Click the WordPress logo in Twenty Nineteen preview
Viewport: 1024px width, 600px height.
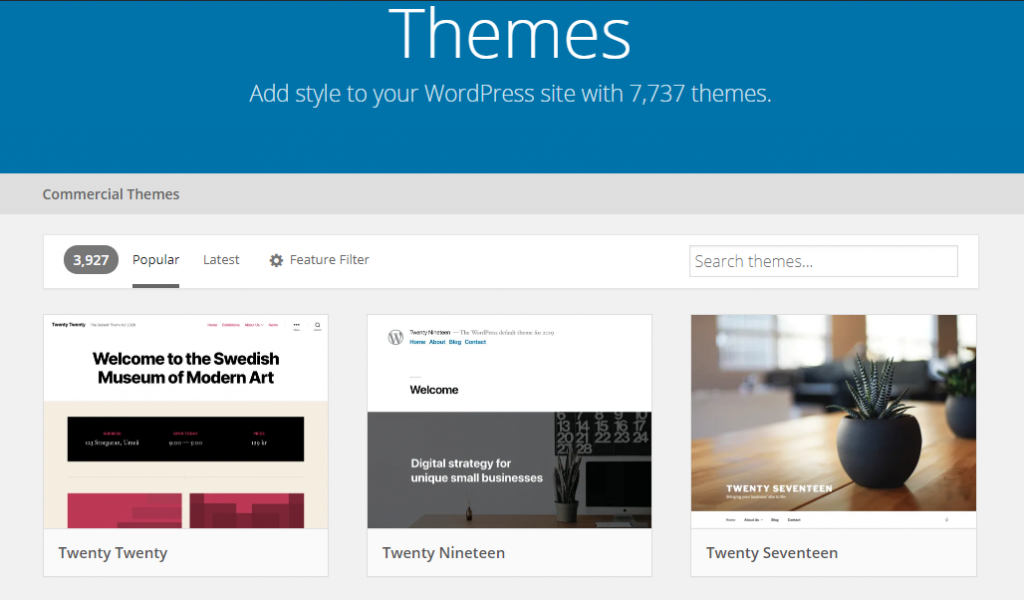[x=396, y=337]
